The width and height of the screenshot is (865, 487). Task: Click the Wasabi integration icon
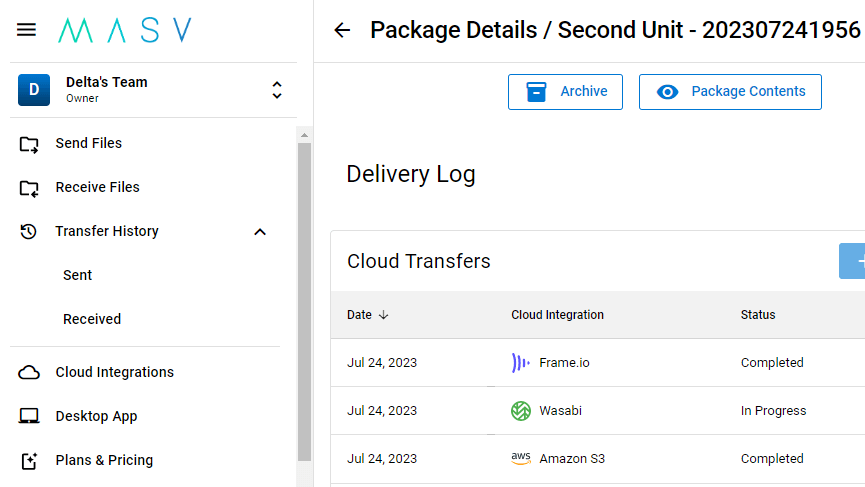tap(521, 411)
